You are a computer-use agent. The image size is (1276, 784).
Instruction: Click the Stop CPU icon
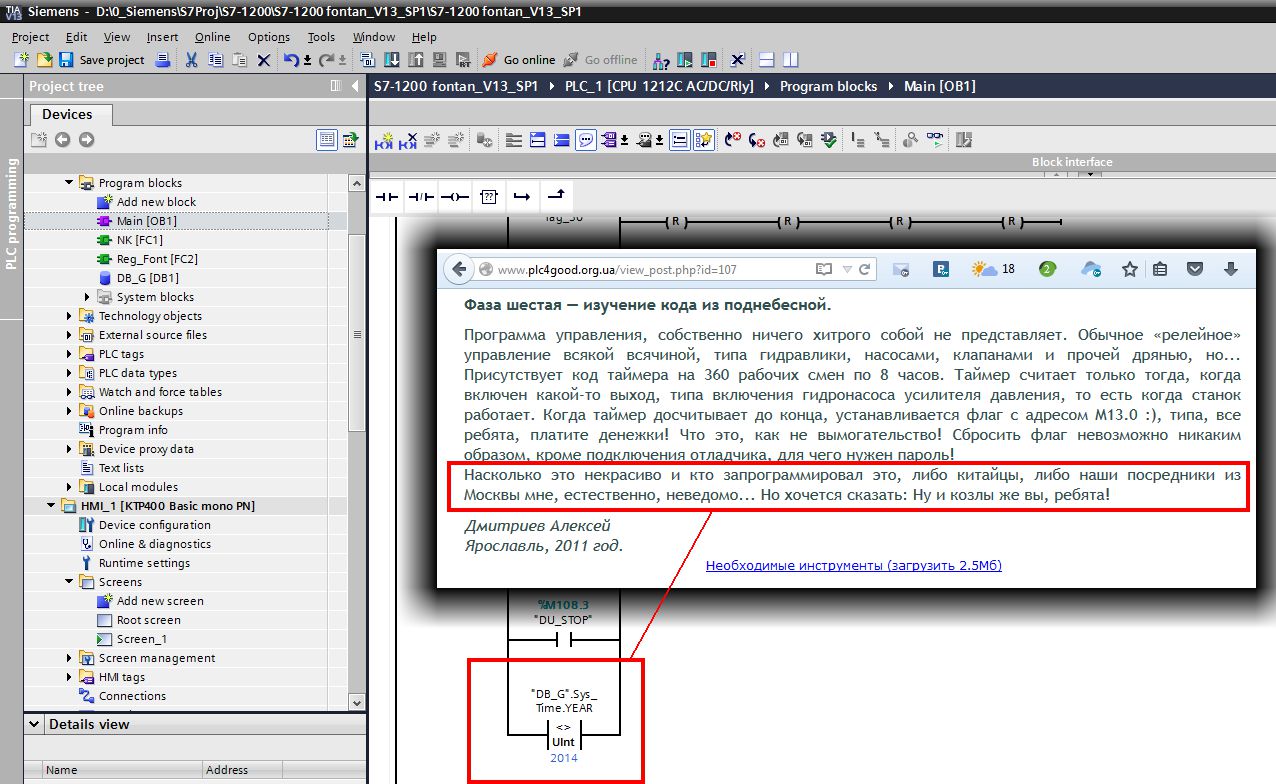[709, 60]
